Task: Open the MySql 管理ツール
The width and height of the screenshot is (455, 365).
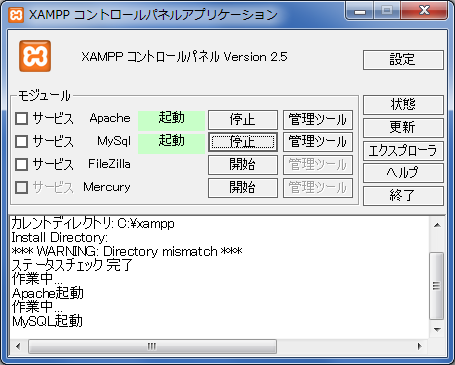Action: pos(318,142)
